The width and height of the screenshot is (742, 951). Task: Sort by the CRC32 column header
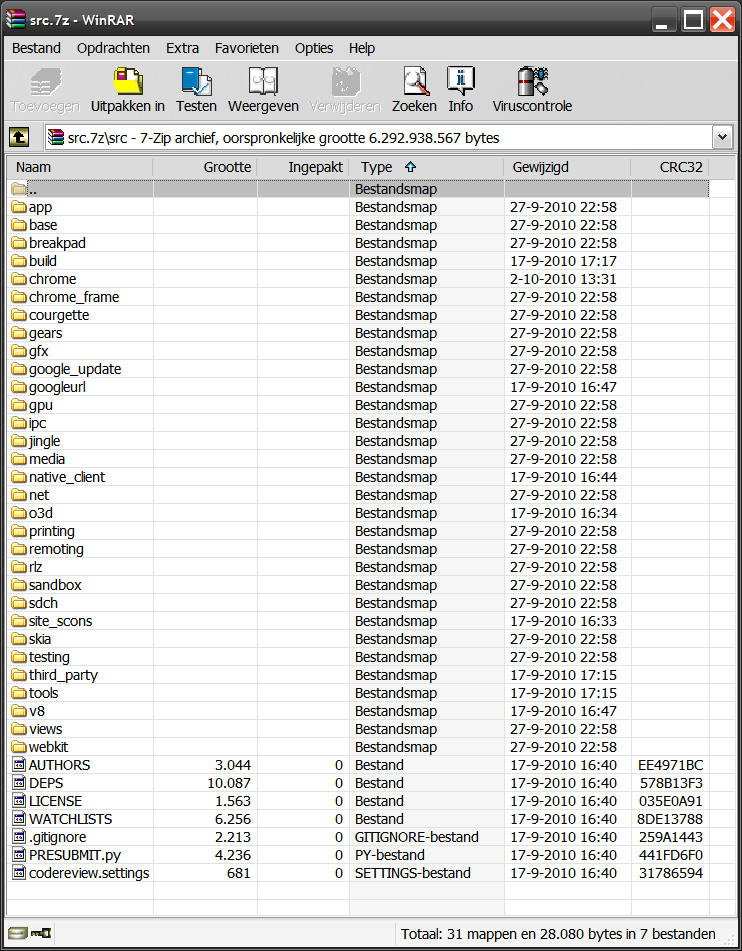(x=670, y=167)
